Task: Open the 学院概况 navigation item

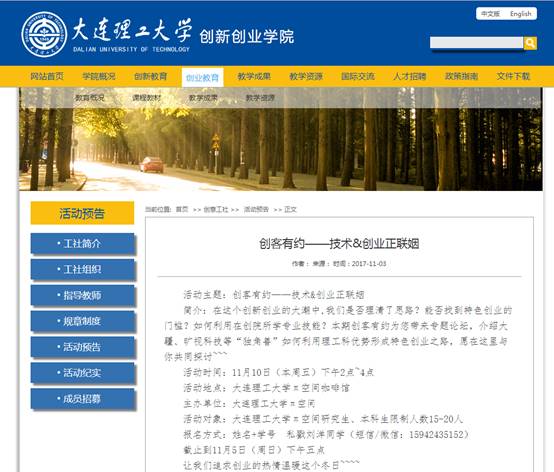Action: [x=99, y=76]
